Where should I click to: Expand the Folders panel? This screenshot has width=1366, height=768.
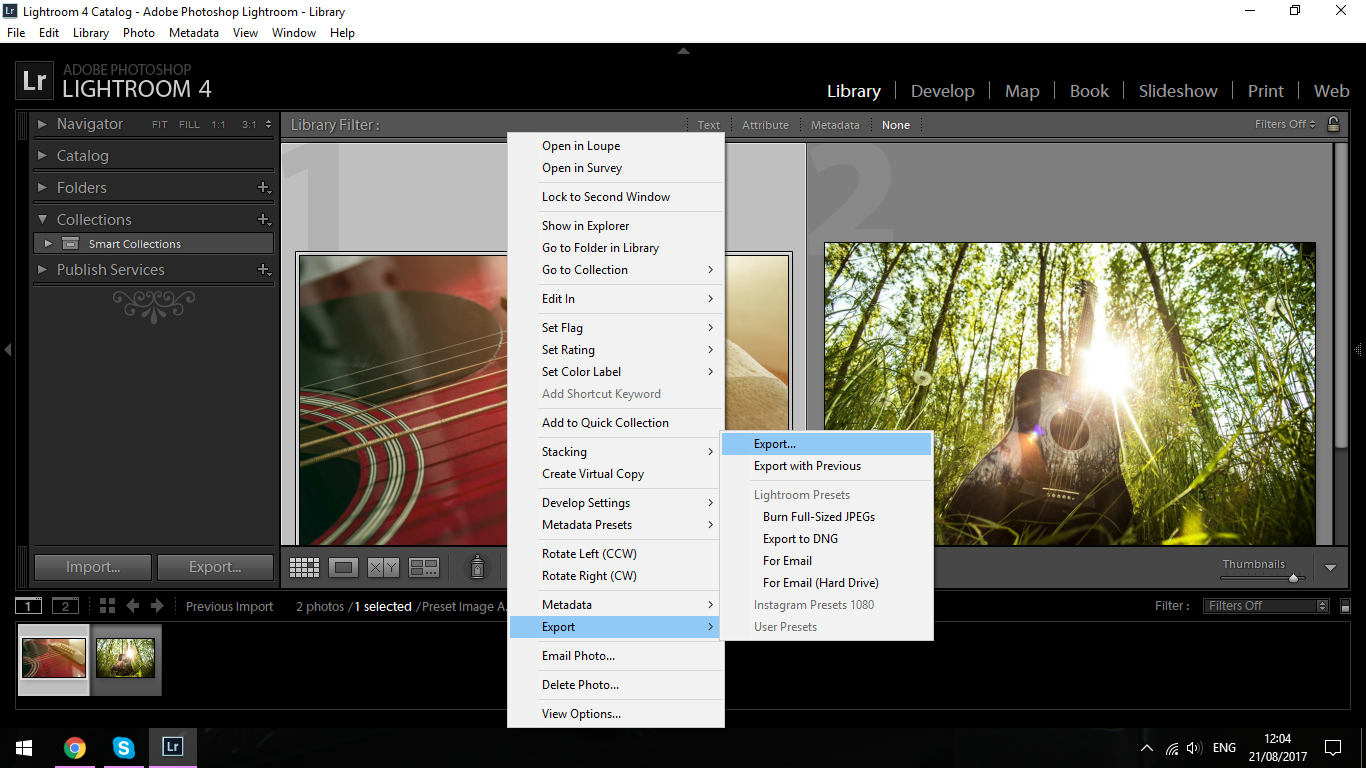pos(42,187)
